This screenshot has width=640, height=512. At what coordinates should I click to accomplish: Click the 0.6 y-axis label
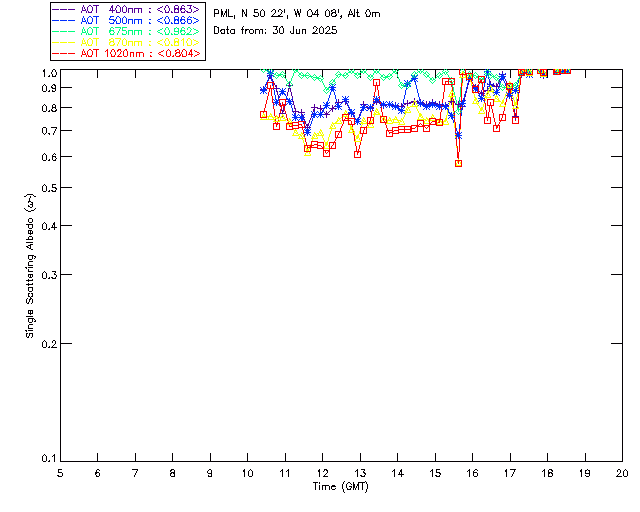tap(49, 158)
